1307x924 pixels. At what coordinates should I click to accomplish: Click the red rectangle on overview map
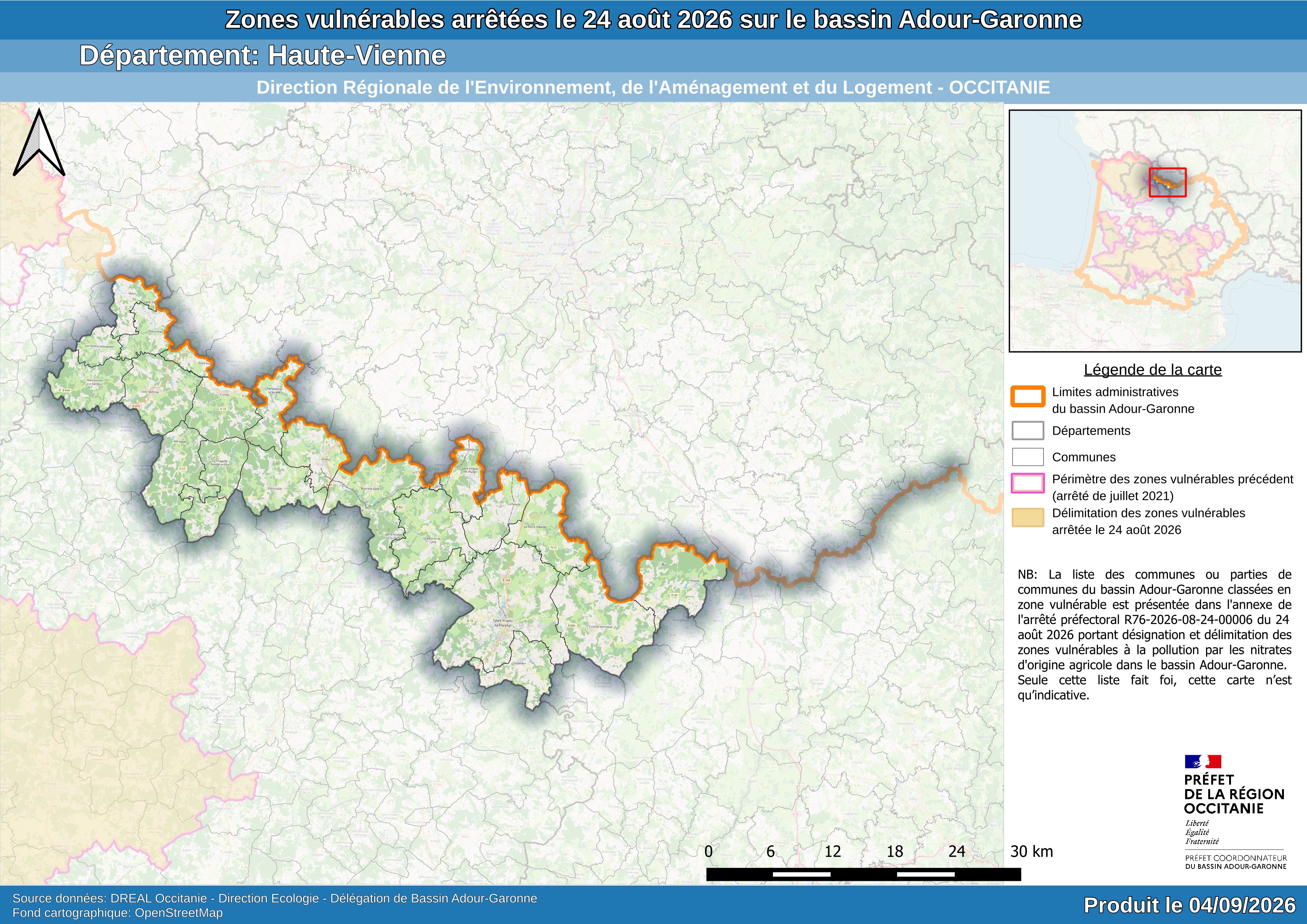coord(1167,182)
